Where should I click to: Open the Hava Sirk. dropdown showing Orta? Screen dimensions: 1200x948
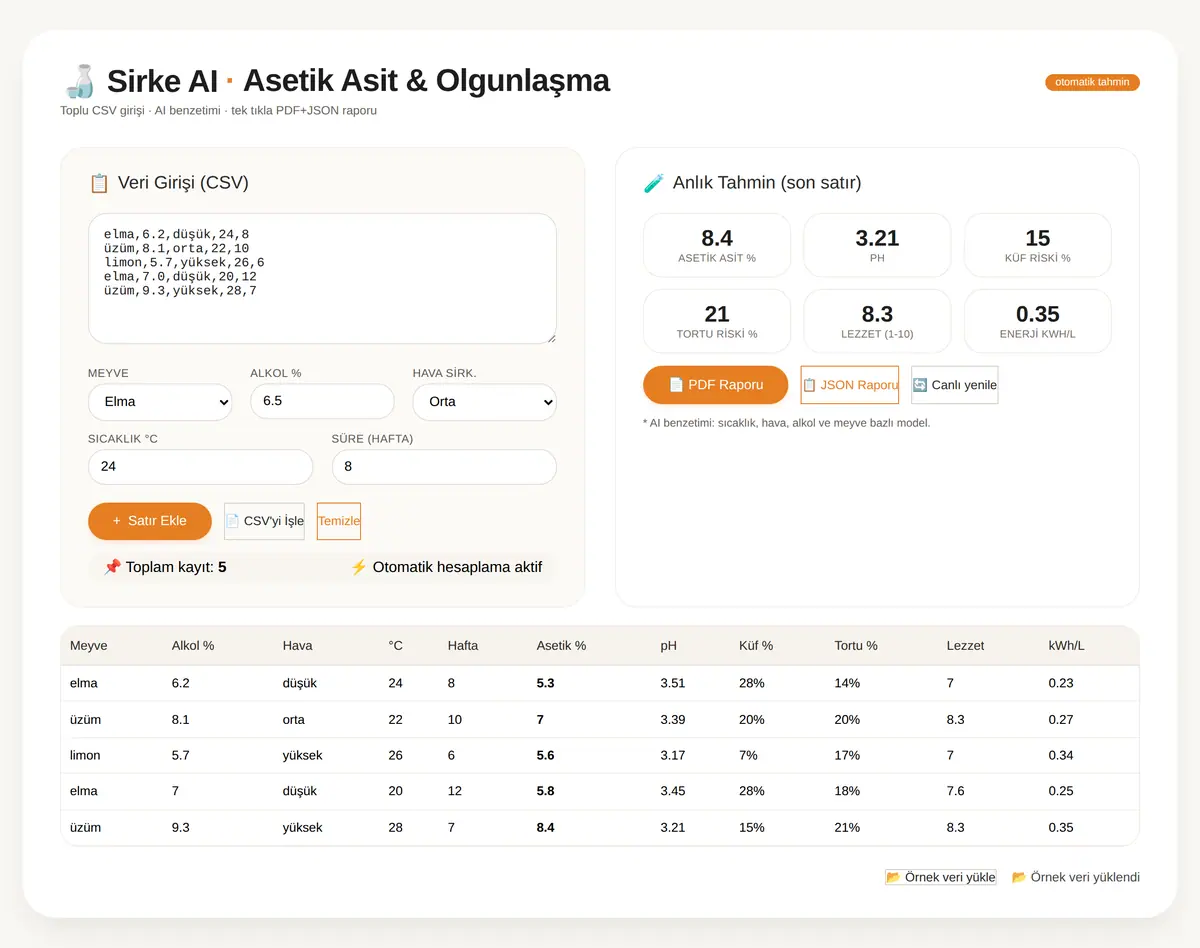click(485, 402)
